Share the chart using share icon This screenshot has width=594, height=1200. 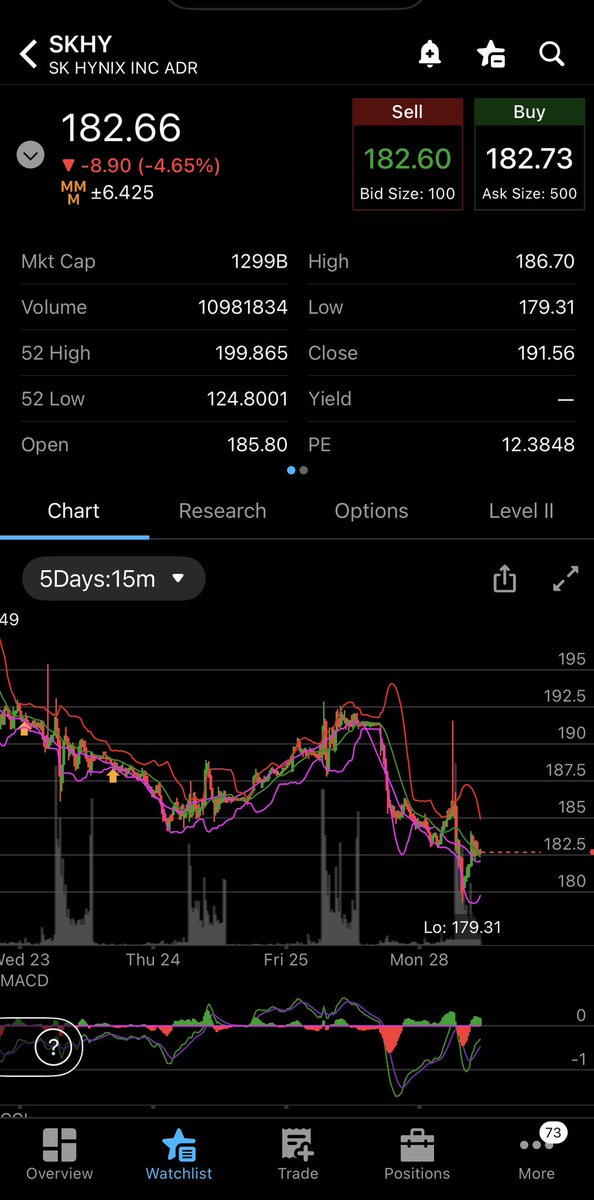coord(505,578)
